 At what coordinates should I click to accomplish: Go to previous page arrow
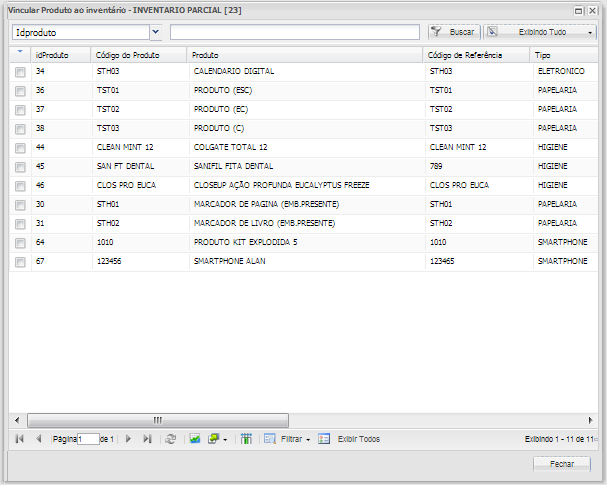pyautogui.click(x=38, y=439)
